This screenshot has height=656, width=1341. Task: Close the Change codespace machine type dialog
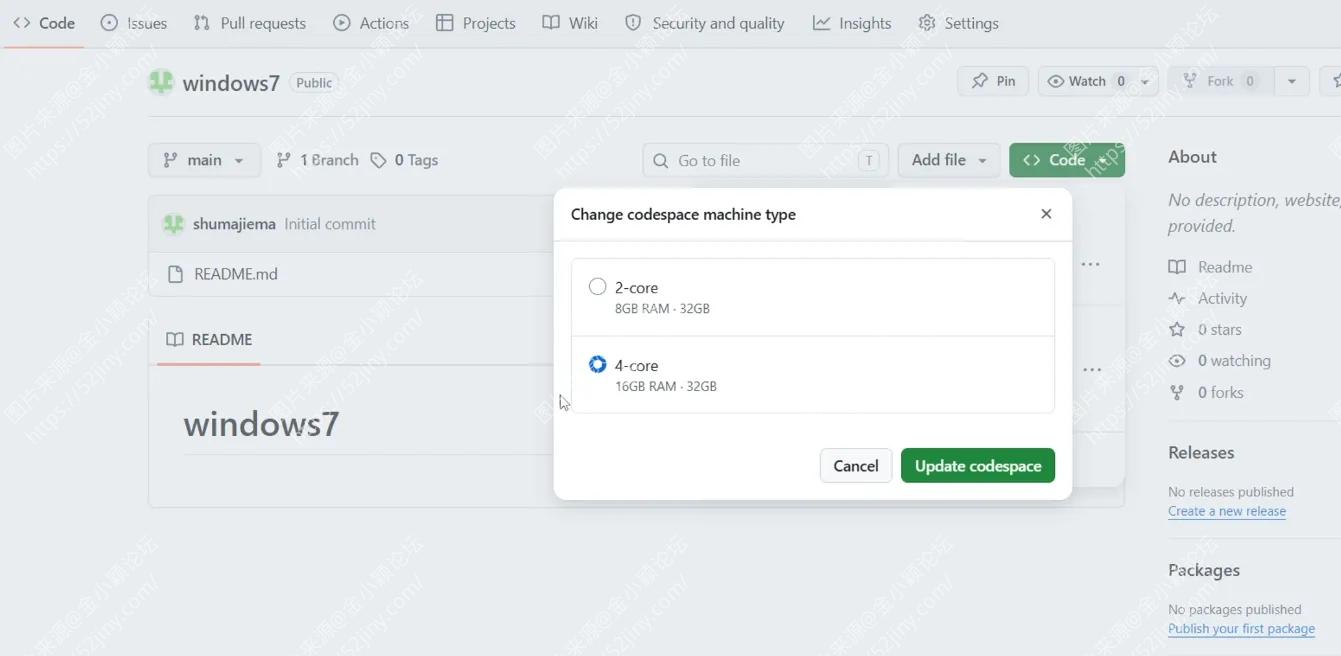(x=1046, y=214)
